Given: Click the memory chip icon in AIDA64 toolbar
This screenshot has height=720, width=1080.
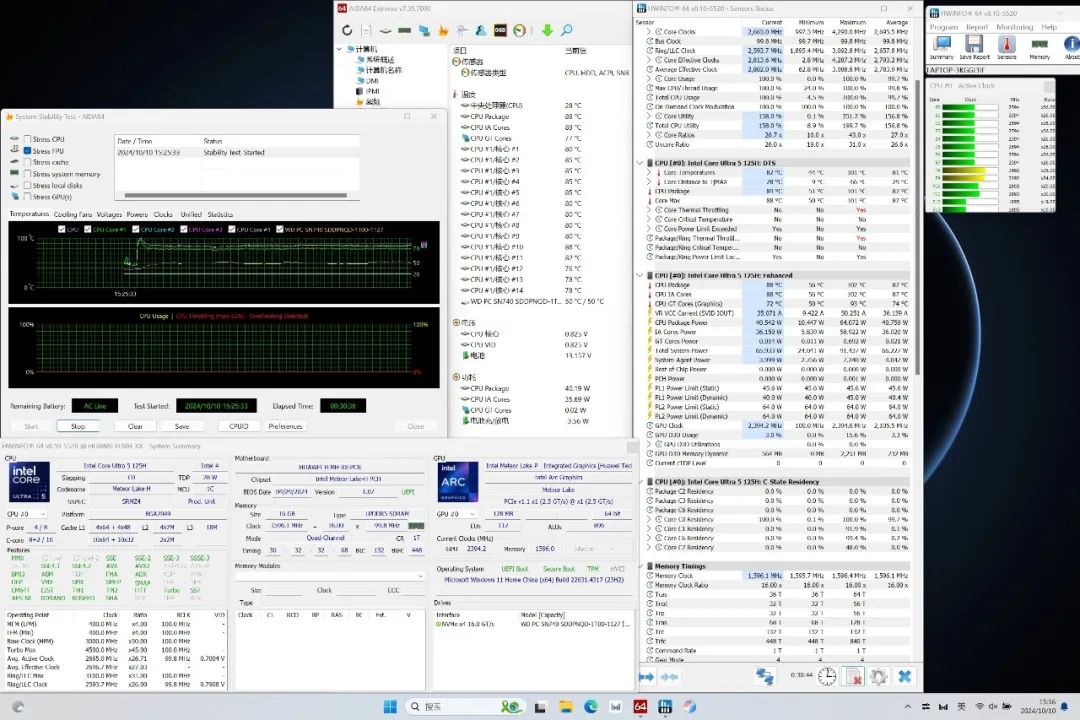Looking at the screenshot, I should point(404,30).
